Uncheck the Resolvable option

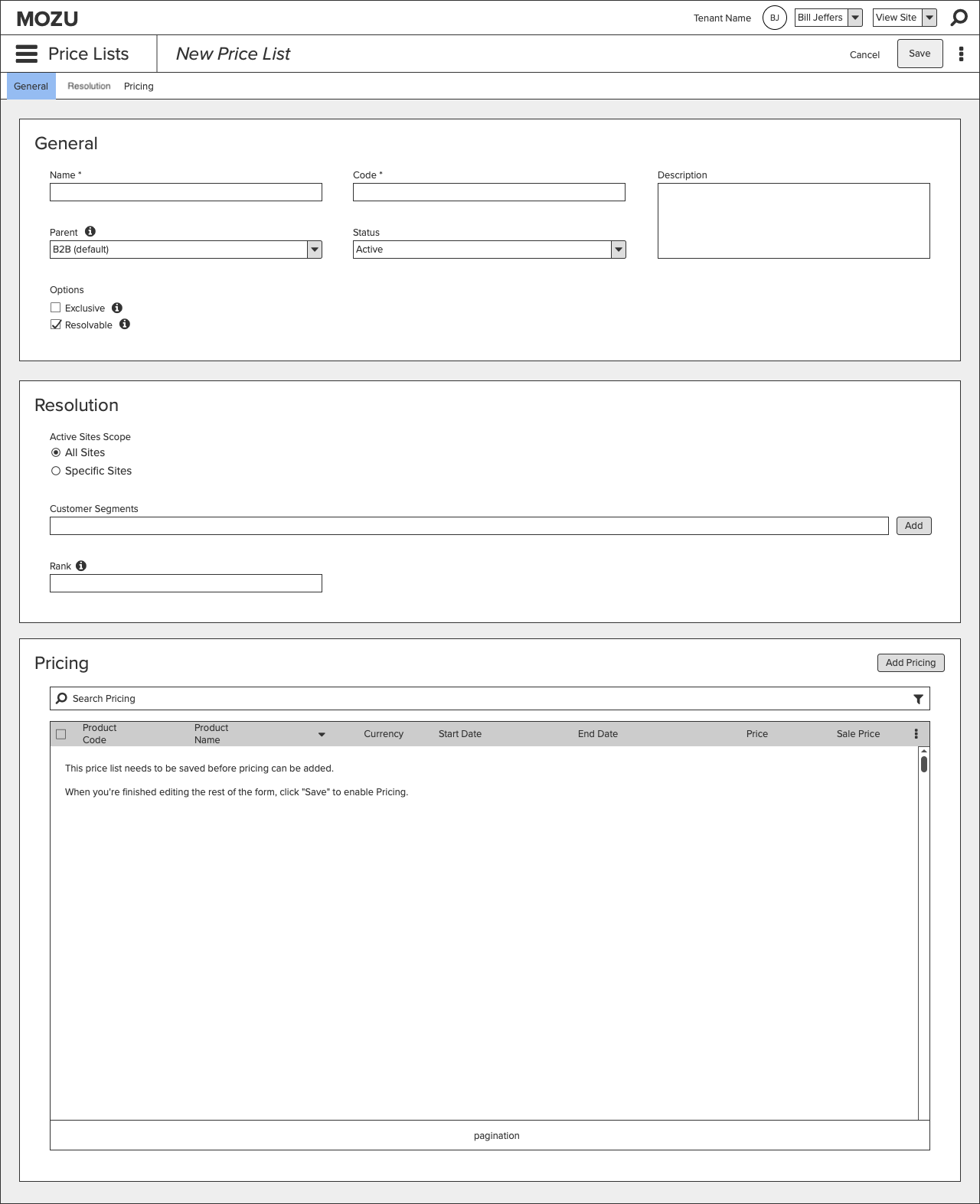[x=55, y=325]
